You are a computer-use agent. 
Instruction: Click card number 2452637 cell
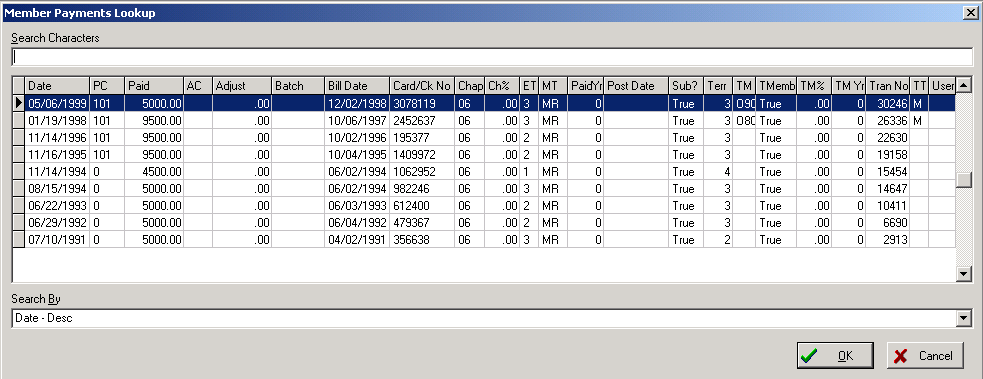pyautogui.click(x=422, y=120)
